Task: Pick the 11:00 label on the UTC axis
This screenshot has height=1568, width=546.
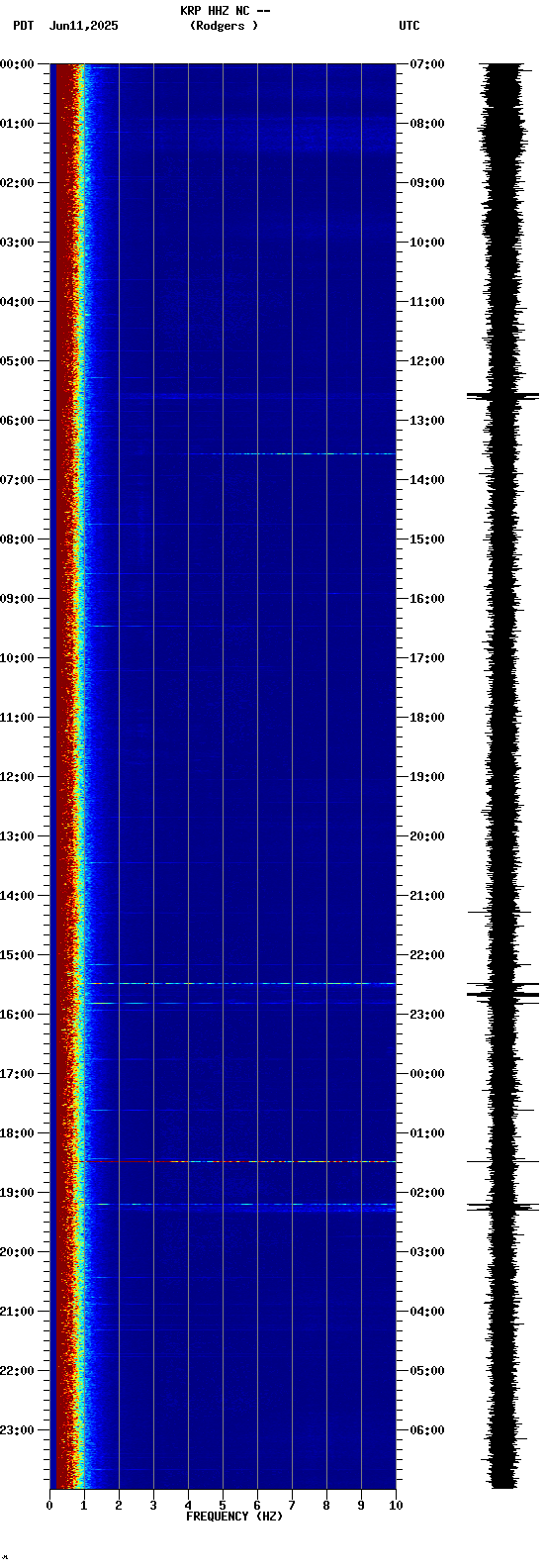Action: [427, 302]
